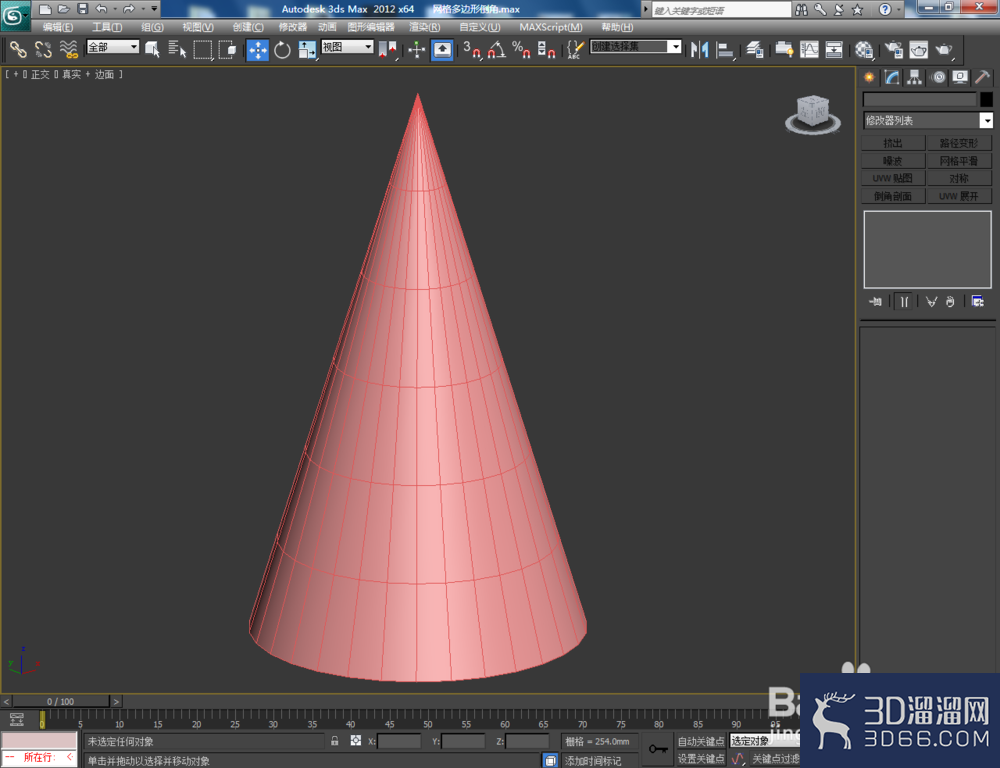
Task: Toggle Angle Snap on toolbar
Action: (x=497, y=50)
